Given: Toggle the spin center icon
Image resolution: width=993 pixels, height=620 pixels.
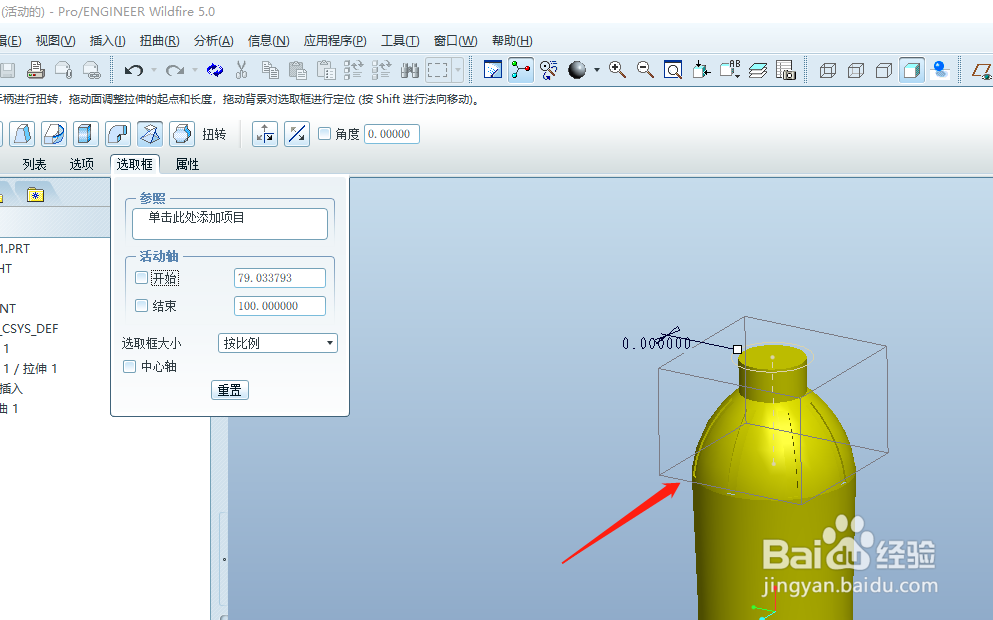Looking at the screenshot, I should (x=521, y=70).
